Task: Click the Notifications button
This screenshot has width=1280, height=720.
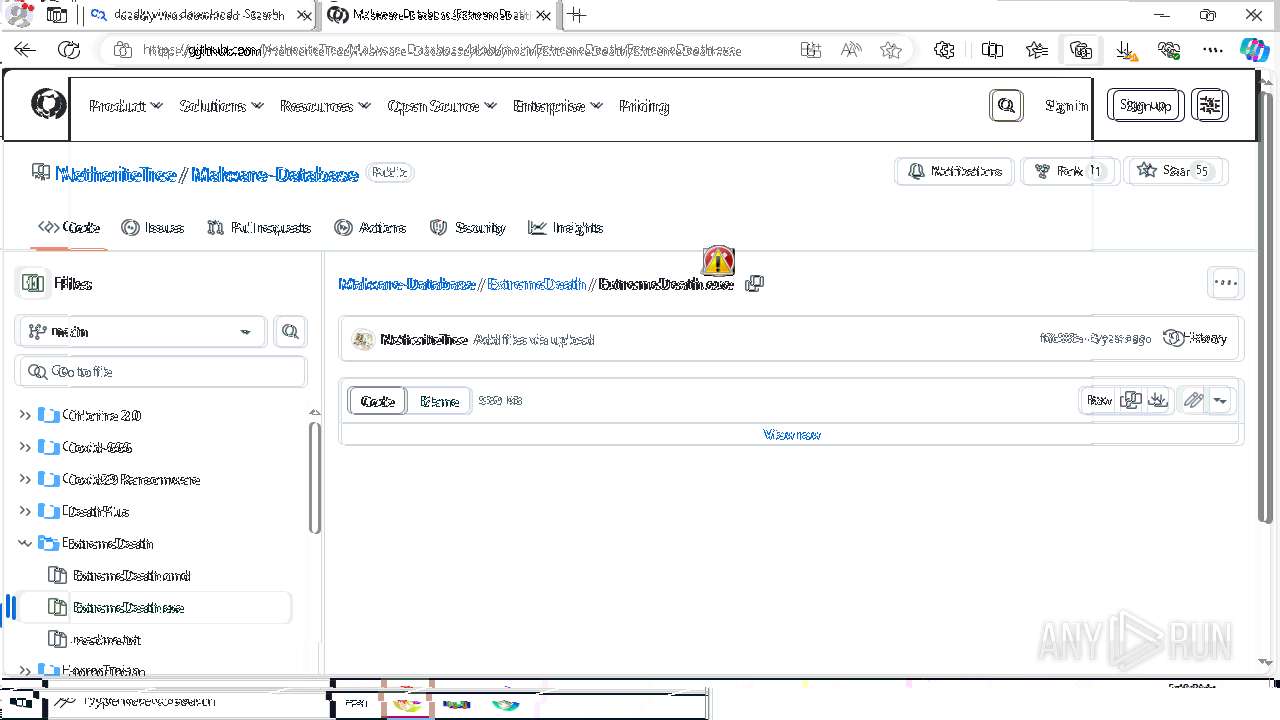Action: [954, 171]
